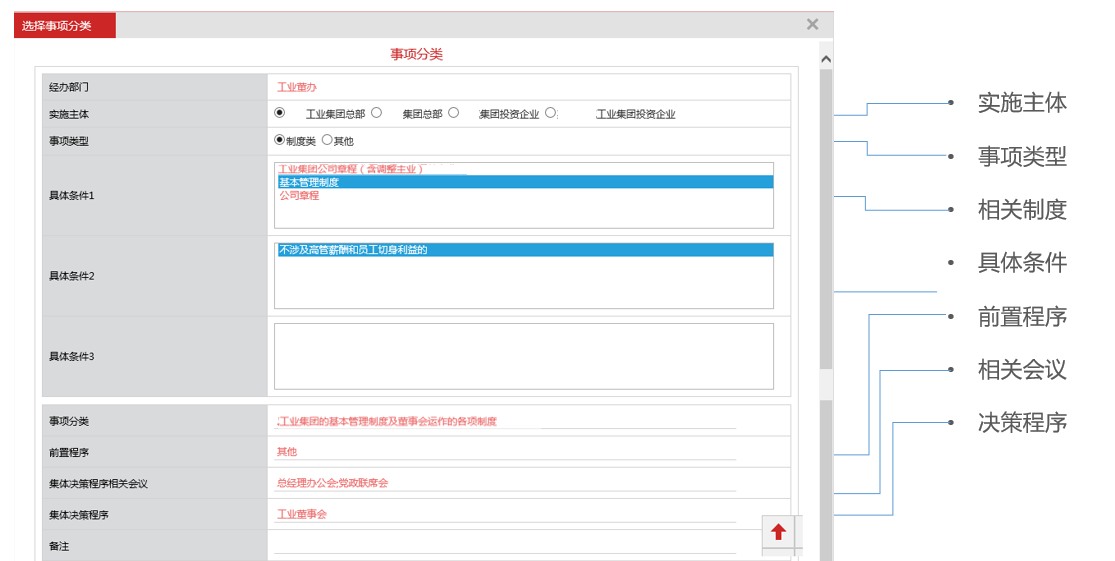Click the scrollbar up arrow at the top
1115x561 pixels.
[825, 60]
